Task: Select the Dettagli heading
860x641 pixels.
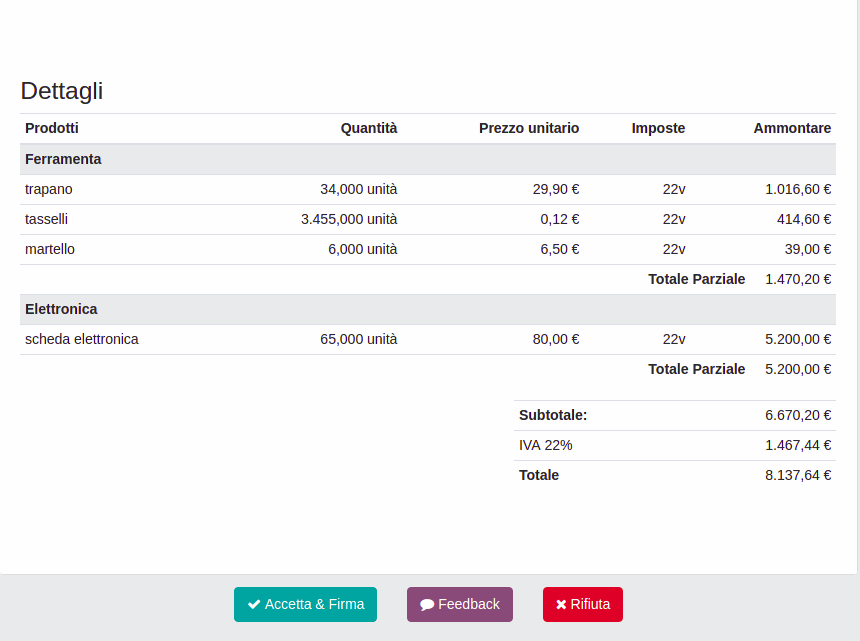Action: (x=62, y=91)
